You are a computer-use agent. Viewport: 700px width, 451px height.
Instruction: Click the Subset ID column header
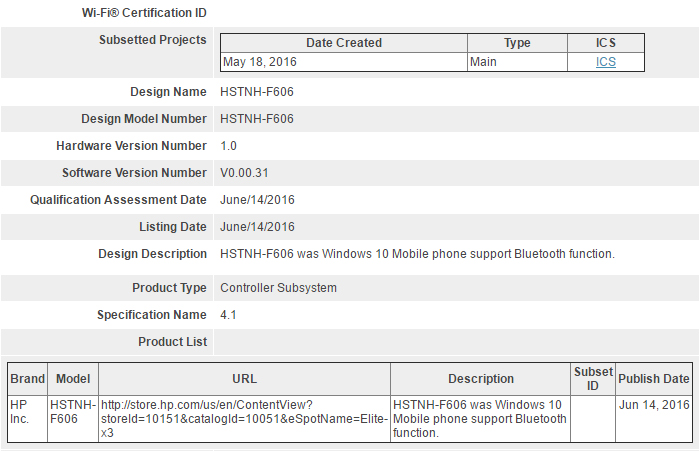click(593, 379)
